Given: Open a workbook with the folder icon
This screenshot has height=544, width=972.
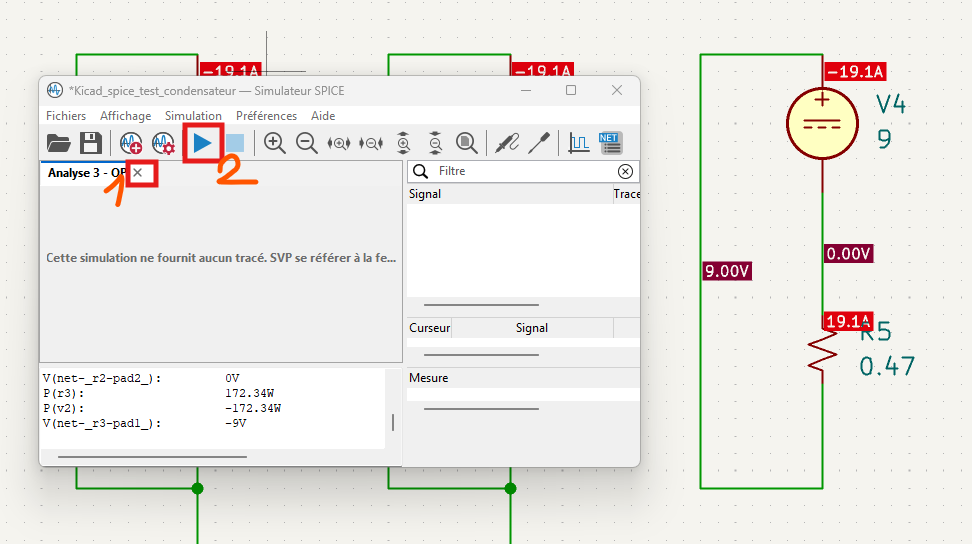Looking at the screenshot, I should click(58, 143).
